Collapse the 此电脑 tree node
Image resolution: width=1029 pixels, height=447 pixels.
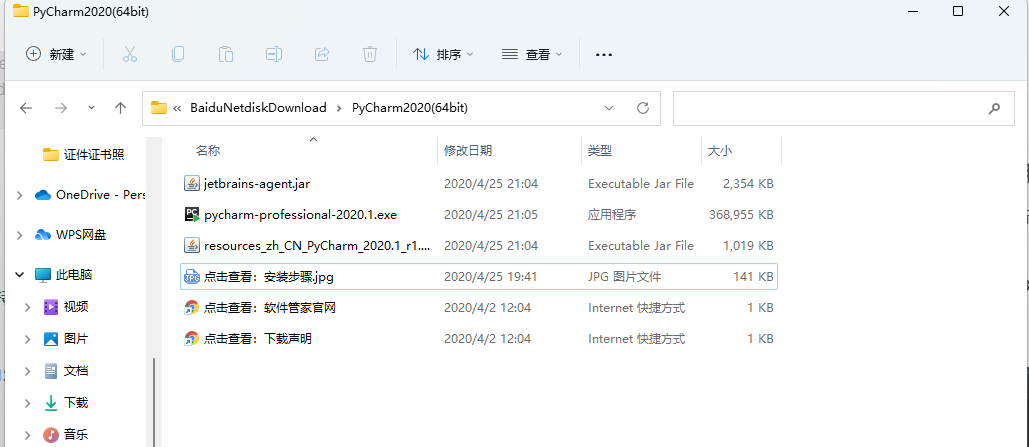[20, 275]
